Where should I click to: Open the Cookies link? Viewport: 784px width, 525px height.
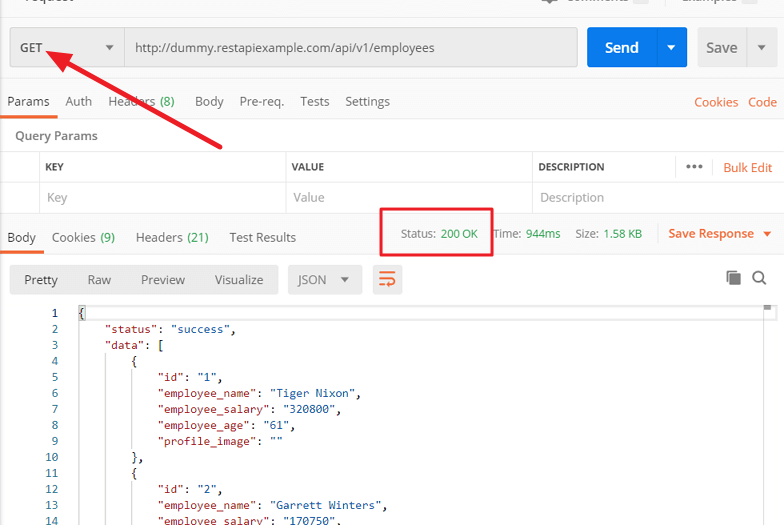pyautogui.click(x=716, y=102)
